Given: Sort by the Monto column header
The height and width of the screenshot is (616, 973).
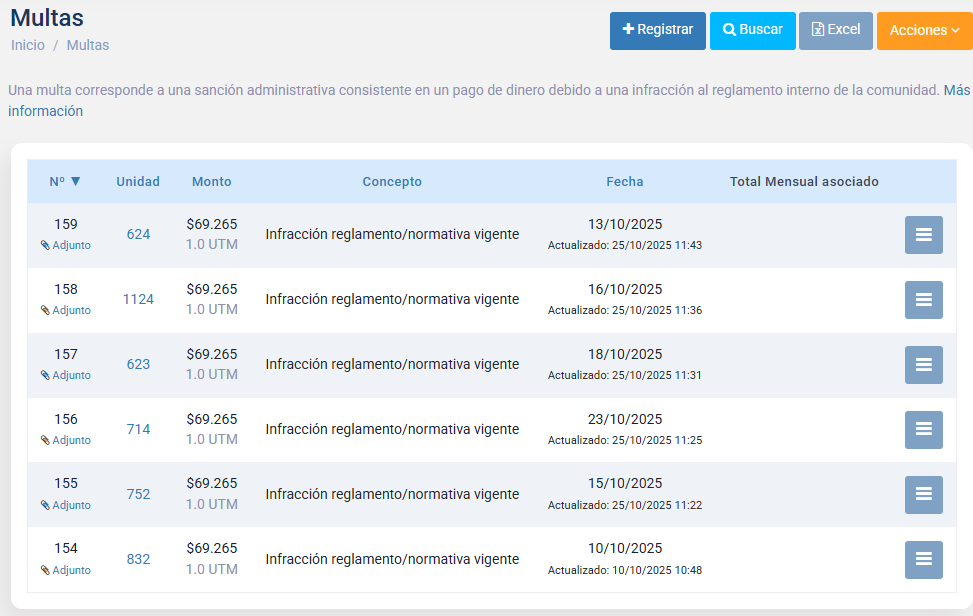Looking at the screenshot, I should coord(211,181).
